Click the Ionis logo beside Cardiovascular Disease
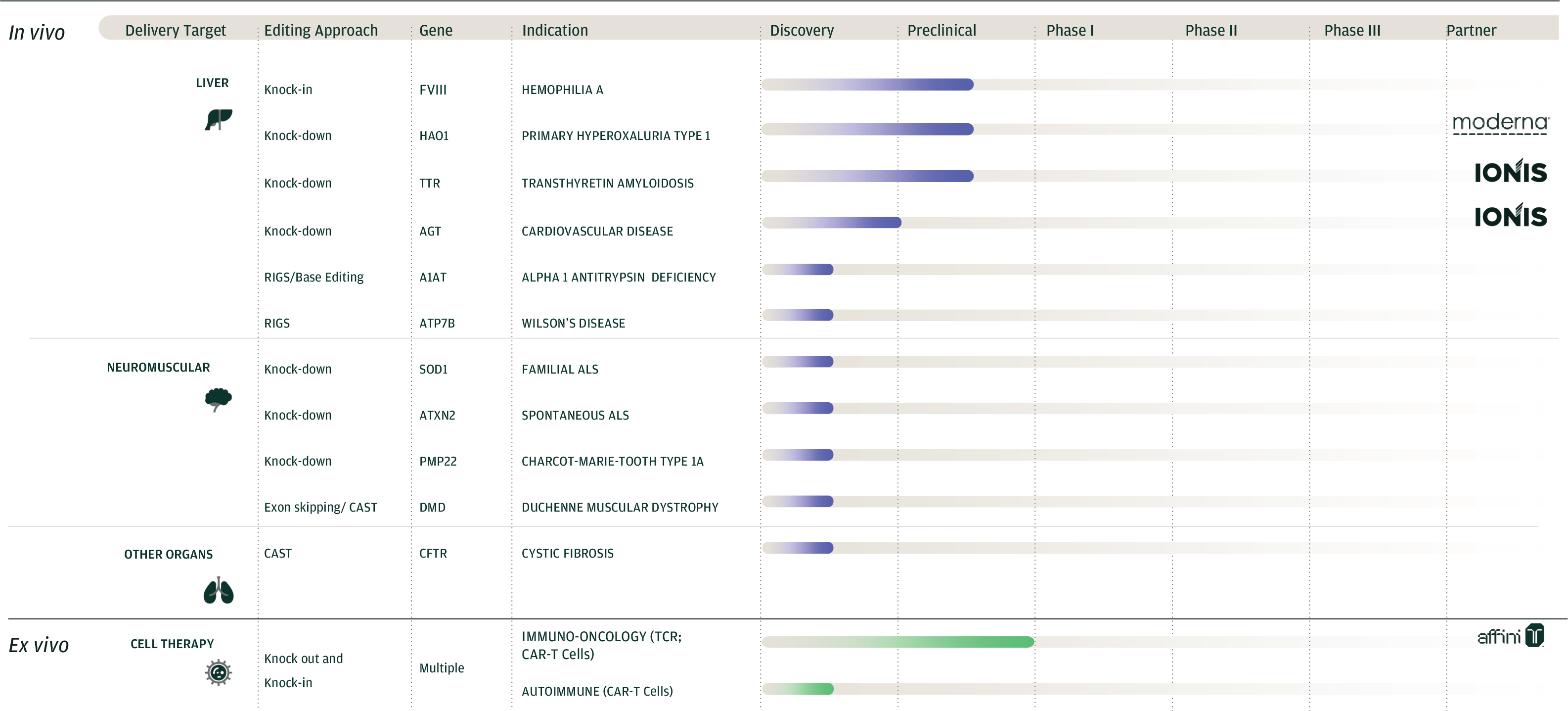 (x=1510, y=216)
